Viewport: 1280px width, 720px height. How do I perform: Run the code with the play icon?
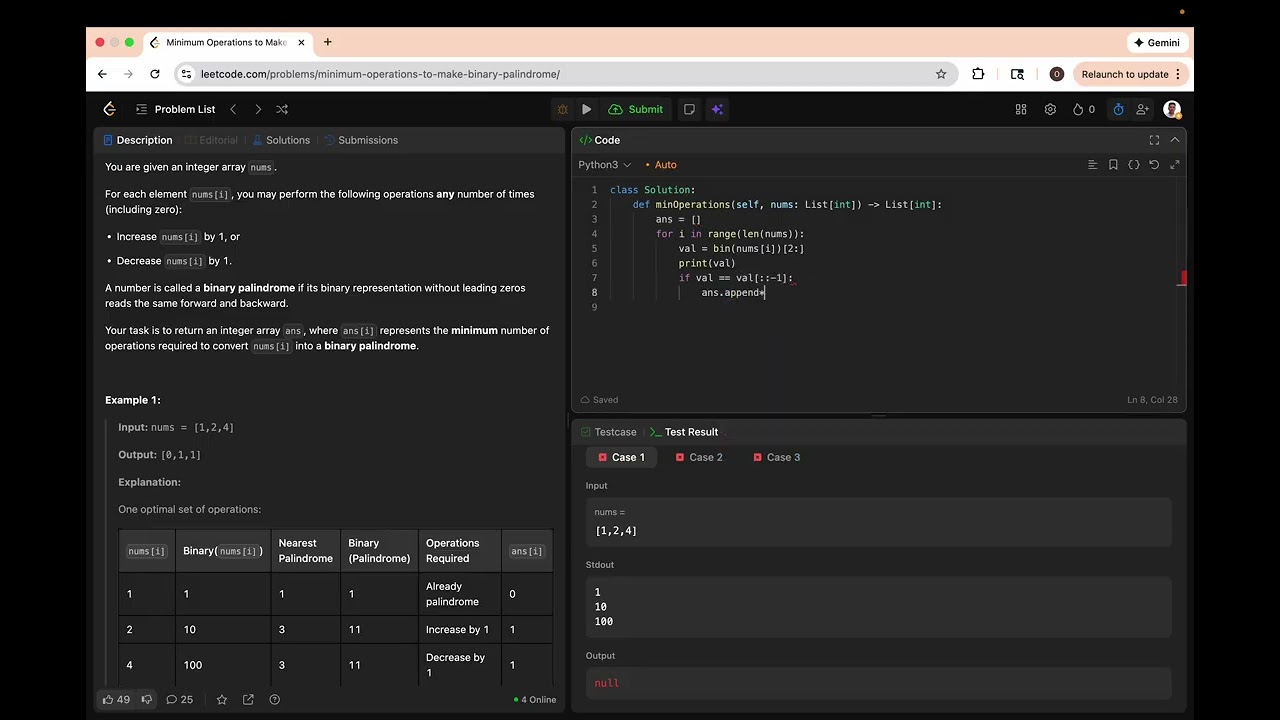586,109
